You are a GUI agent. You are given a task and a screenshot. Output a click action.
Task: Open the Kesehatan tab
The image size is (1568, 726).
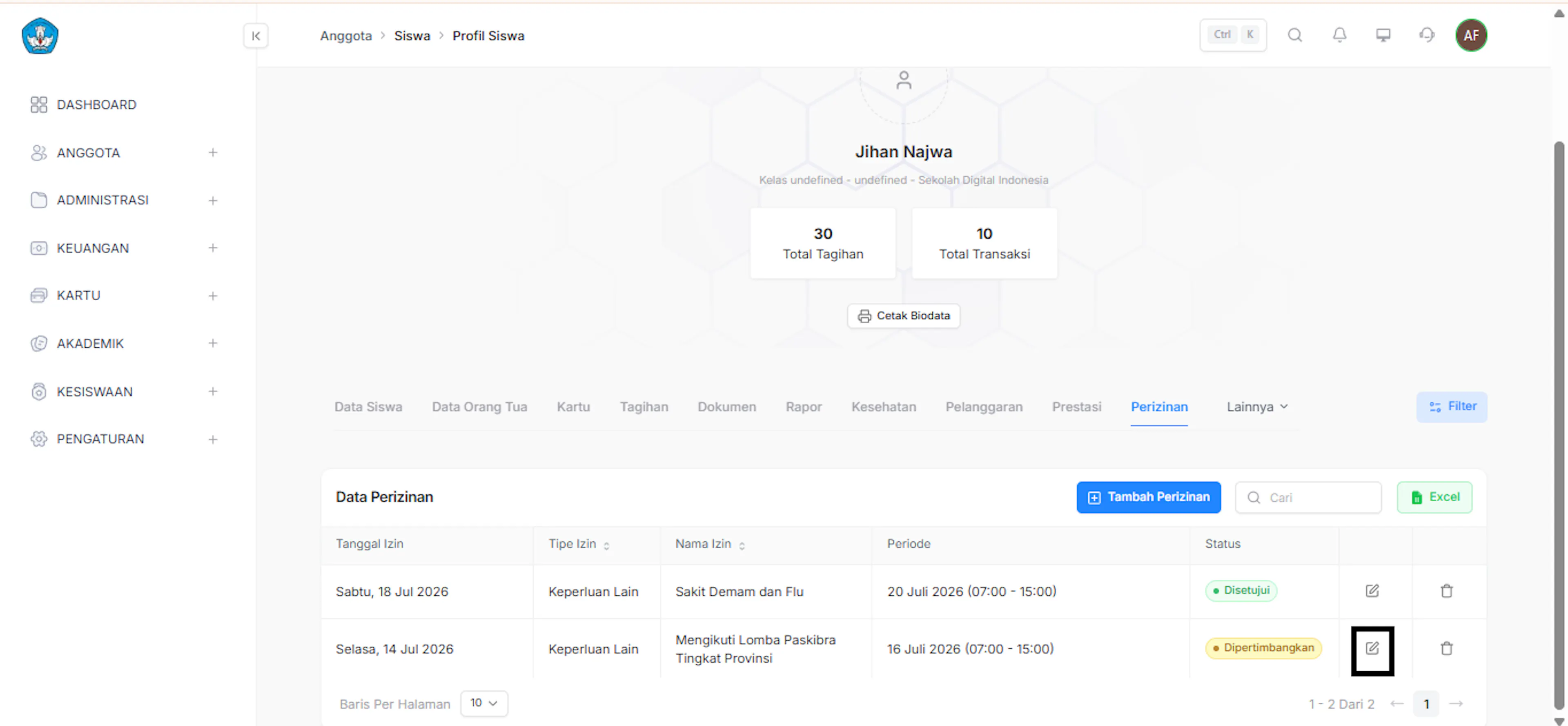[883, 407]
